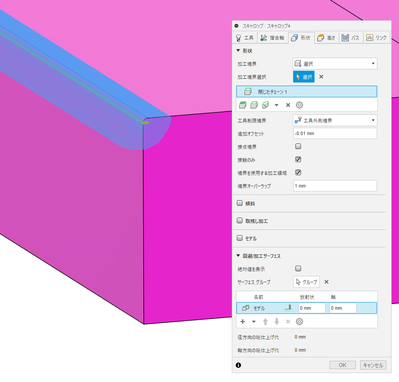Click the greyed X delete group icon
Image resolution: width=399 pixels, height=382 pixels.
click(288, 322)
